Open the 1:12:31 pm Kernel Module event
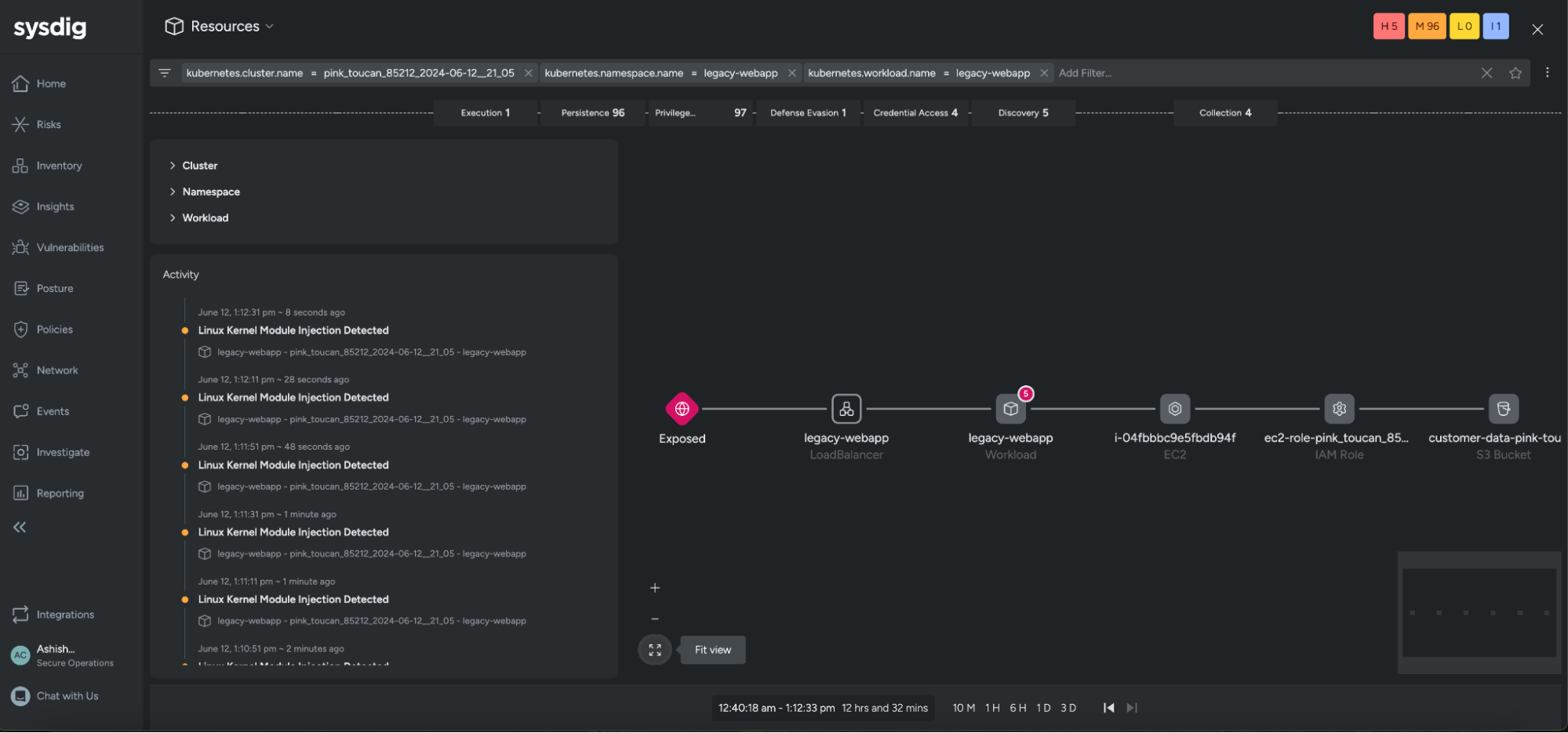 coord(293,330)
